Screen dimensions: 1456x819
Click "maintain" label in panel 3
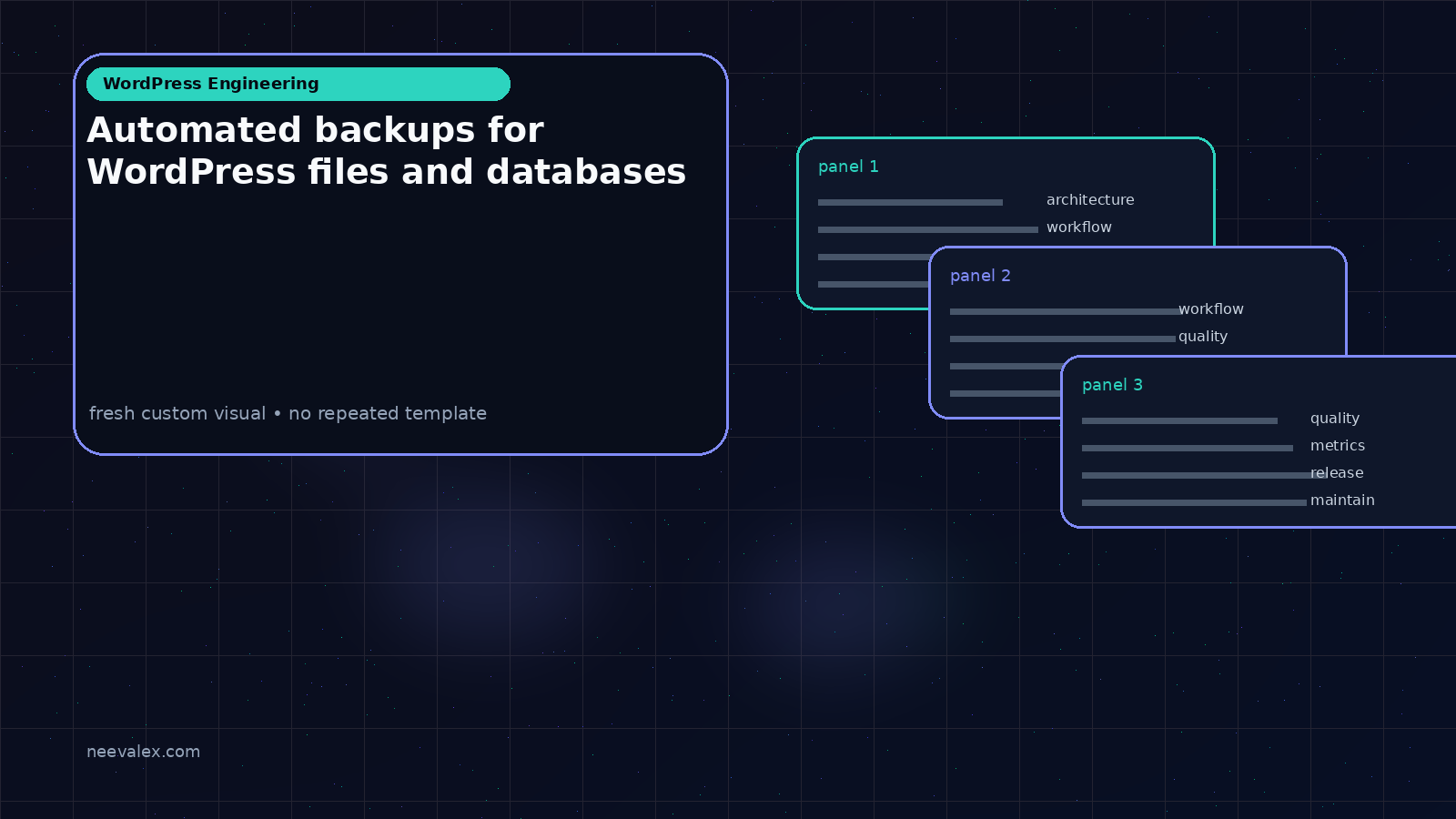pyautogui.click(x=1342, y=500)
